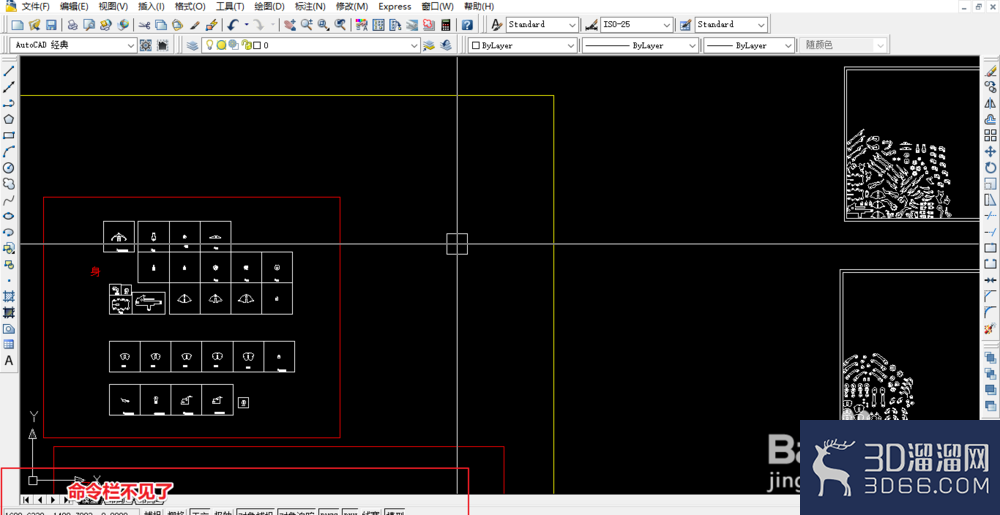Expand the undo history dropdown arrow

(x=246, y=25)
